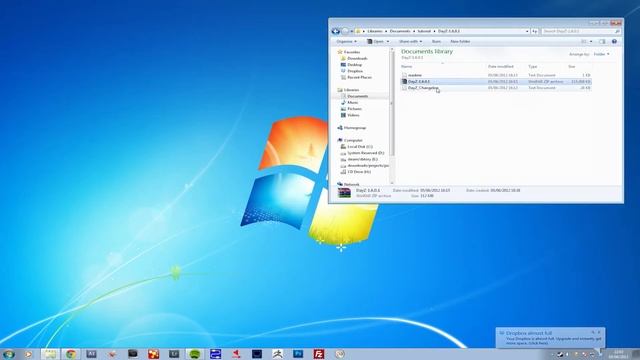Click the Open button in toolbar
Viewport: 640px width, 360px height.
tap(376, 42)
